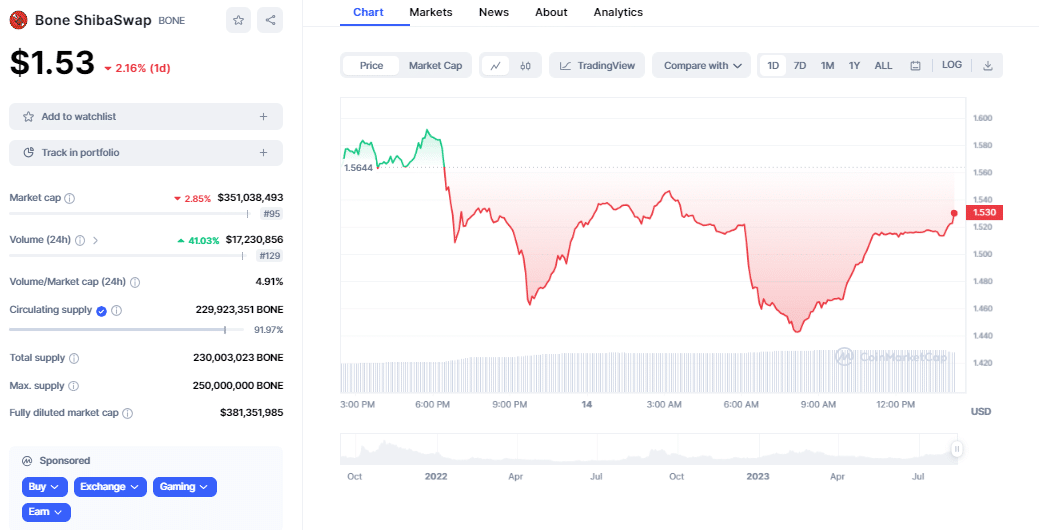
Task: Expand the Buy dropdown
Action: [x=44, y=487]
